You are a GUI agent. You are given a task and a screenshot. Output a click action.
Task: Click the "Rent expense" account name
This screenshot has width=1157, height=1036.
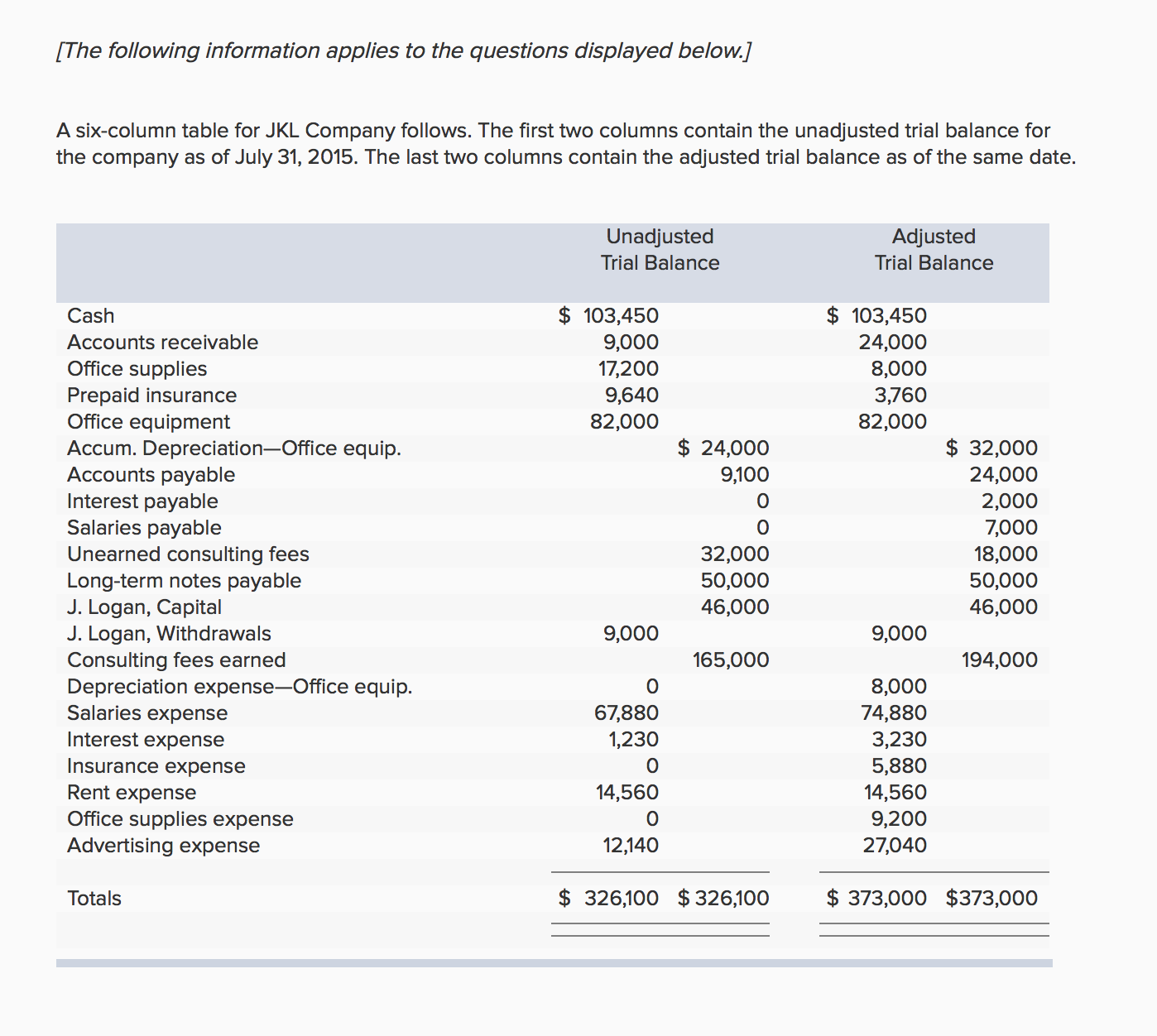coord(132,793)
